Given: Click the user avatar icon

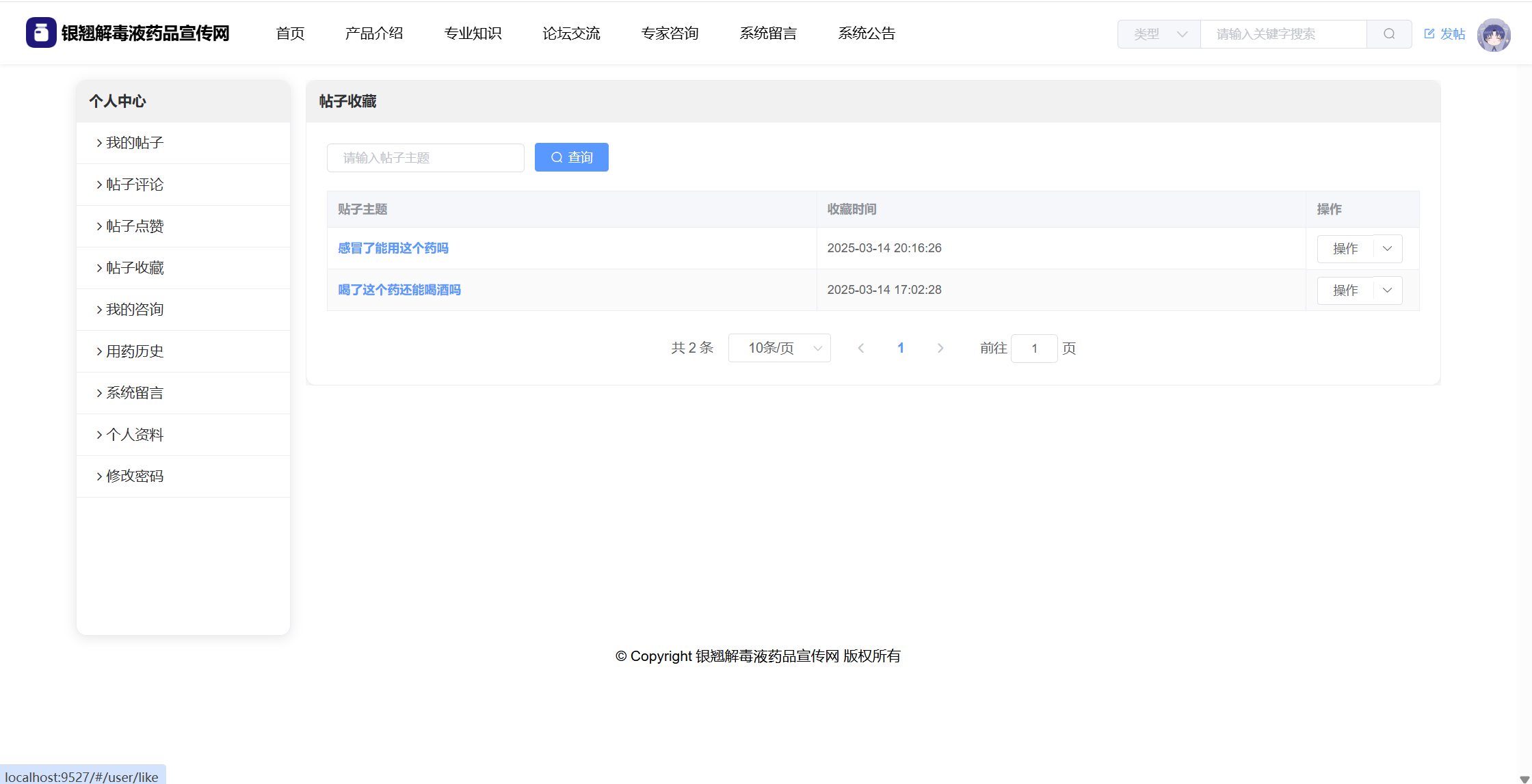Looking at the screenshot, I should point(1493,35).
